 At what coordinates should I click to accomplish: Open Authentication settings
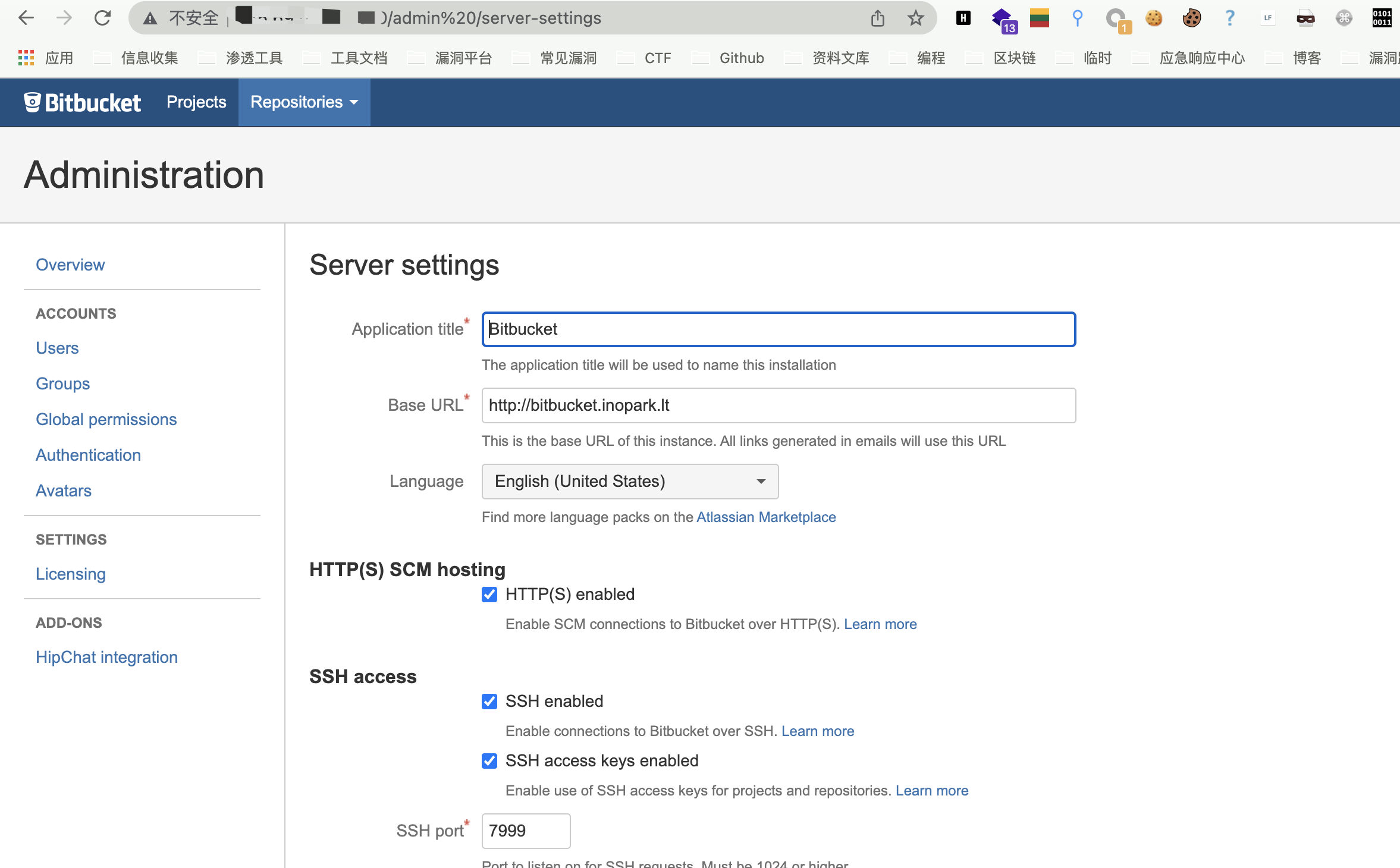click(88, 455)
